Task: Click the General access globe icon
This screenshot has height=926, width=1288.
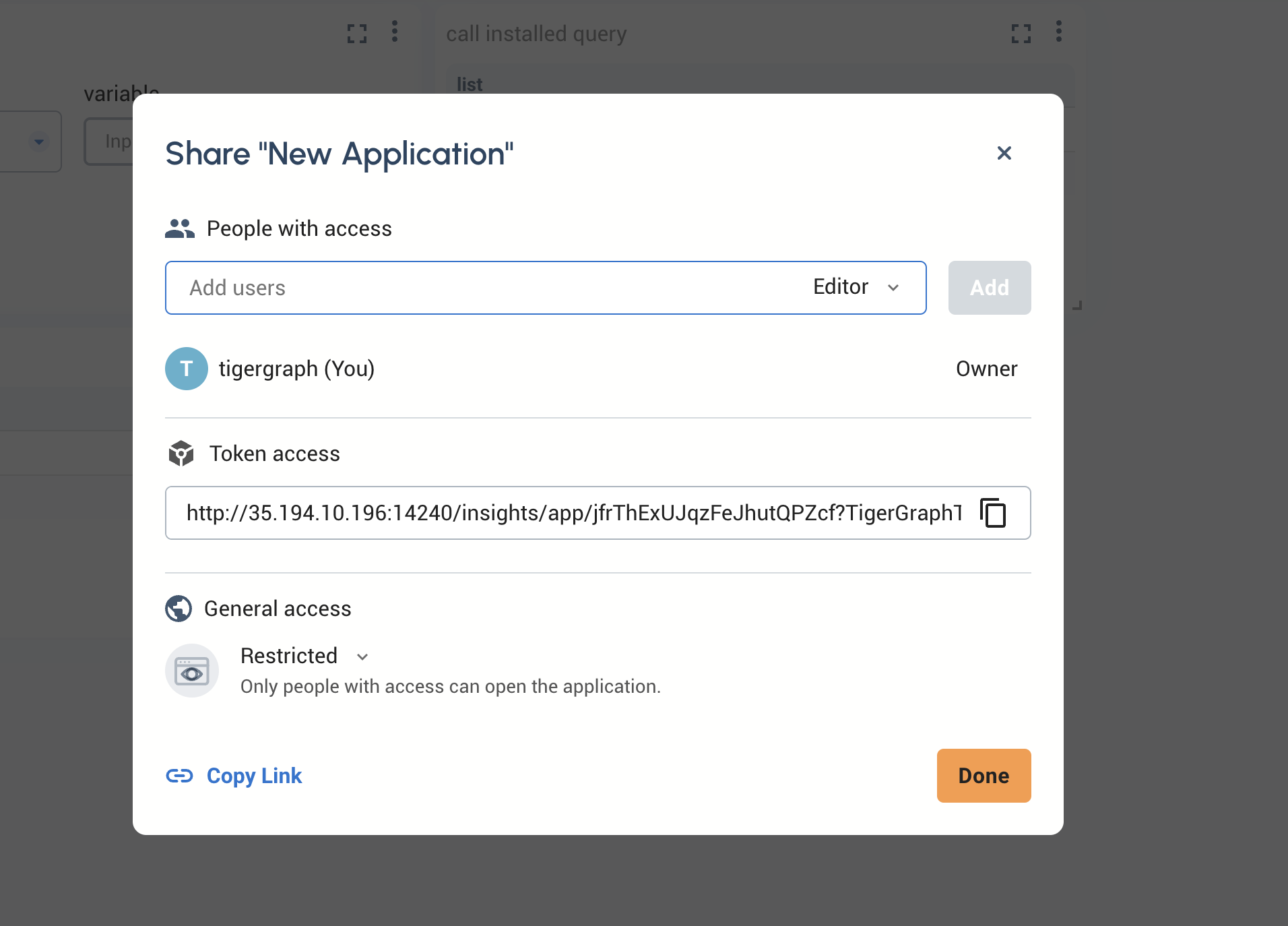Action: click(179, 609)
